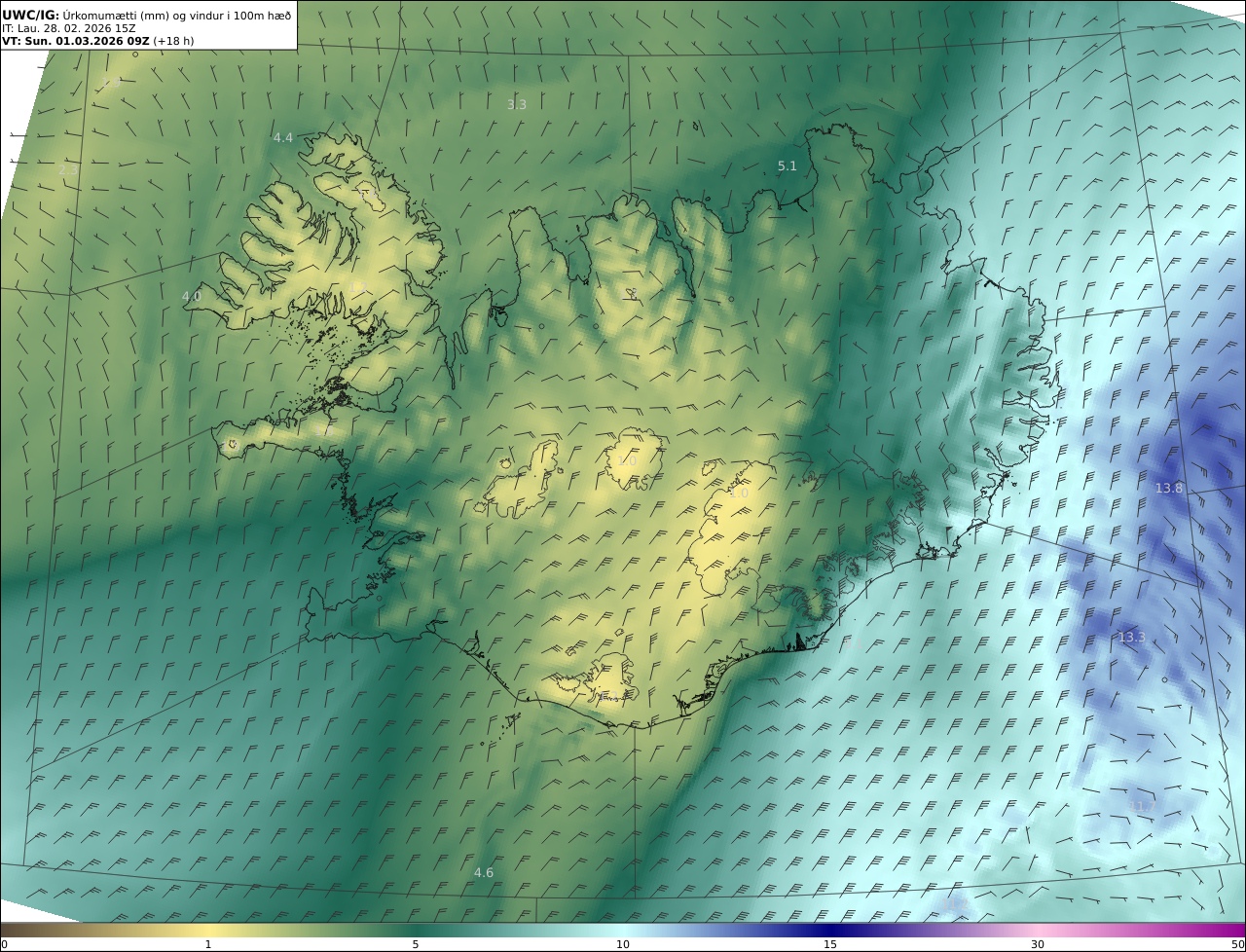Click the 'VT: Sun. 01.03.2026 09Z' valid time
Screen dimensions: 1246x952
[76, 41]
